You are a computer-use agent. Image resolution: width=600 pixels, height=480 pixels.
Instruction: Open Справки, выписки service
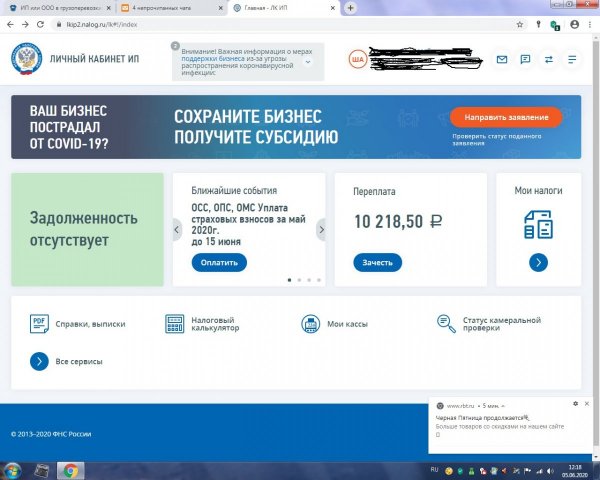click(77, 323)
